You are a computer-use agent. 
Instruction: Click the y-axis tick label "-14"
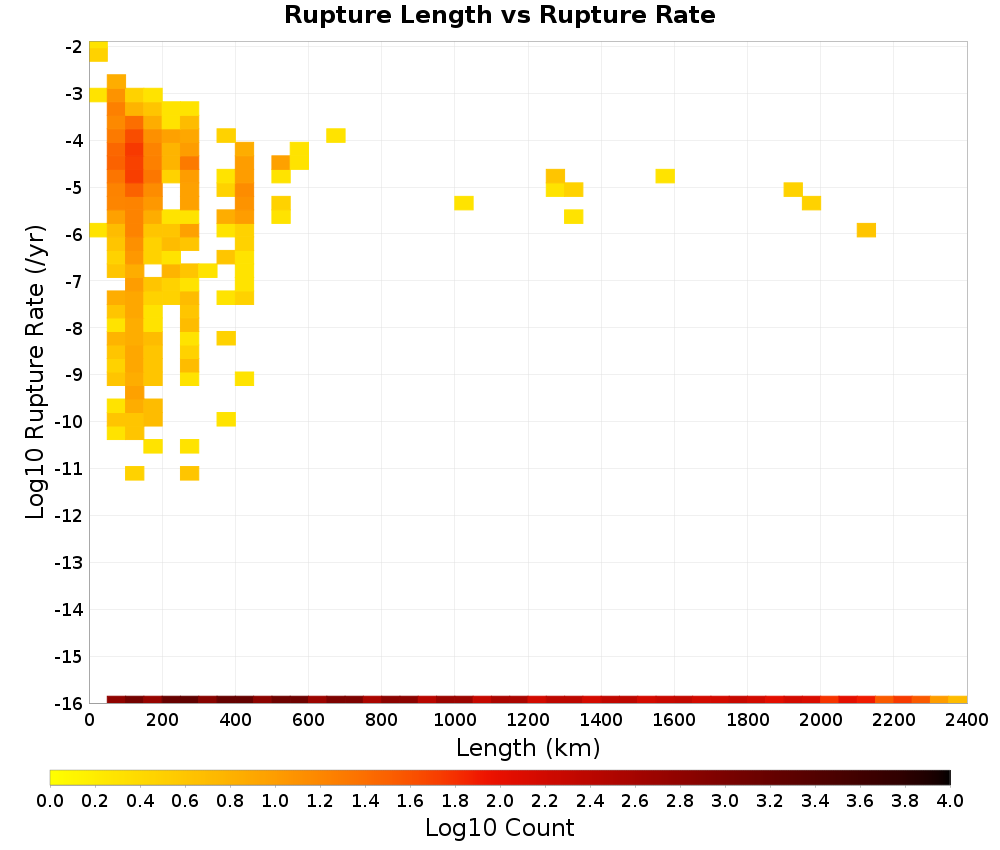click(69, 610)
